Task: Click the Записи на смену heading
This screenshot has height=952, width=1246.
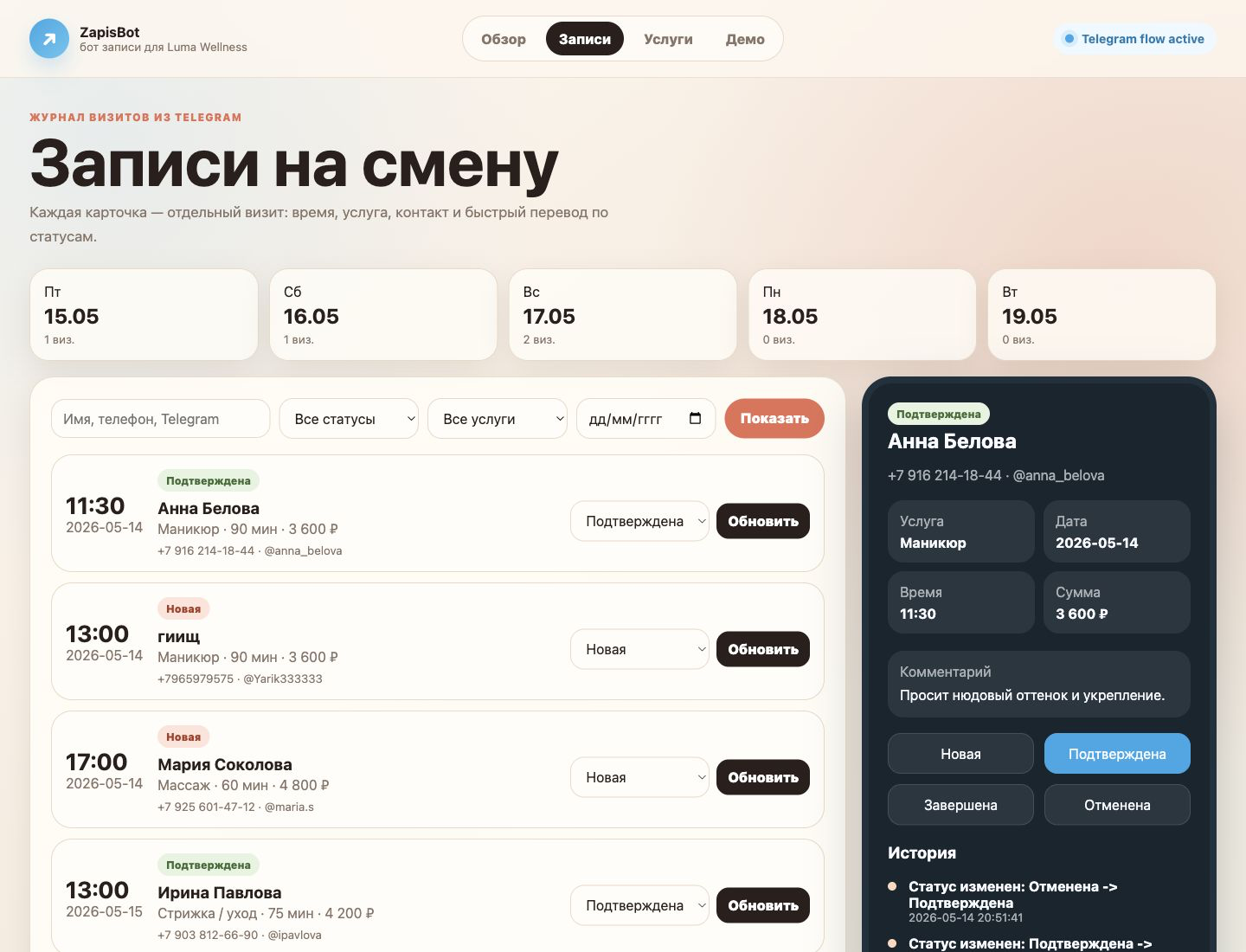Action: pyautogui.click(x=294, y=164)
